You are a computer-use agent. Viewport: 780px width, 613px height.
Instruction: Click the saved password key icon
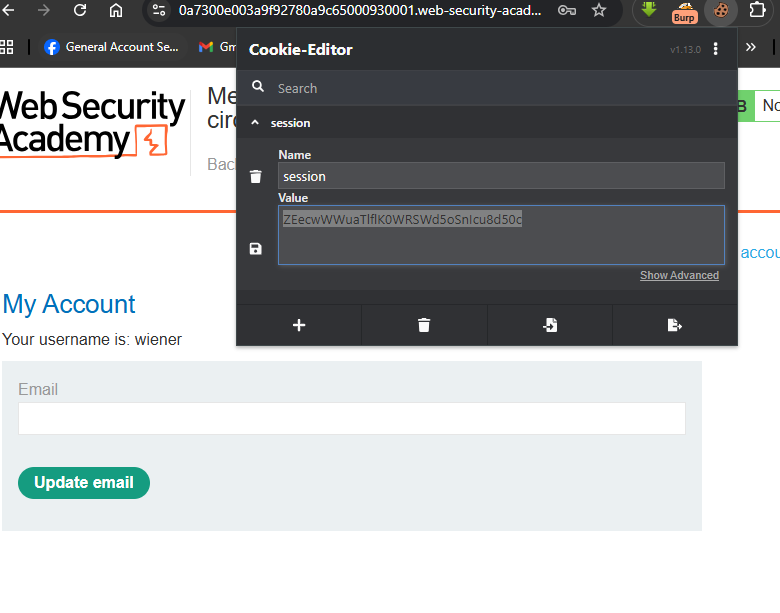click(x=567, y=10)
